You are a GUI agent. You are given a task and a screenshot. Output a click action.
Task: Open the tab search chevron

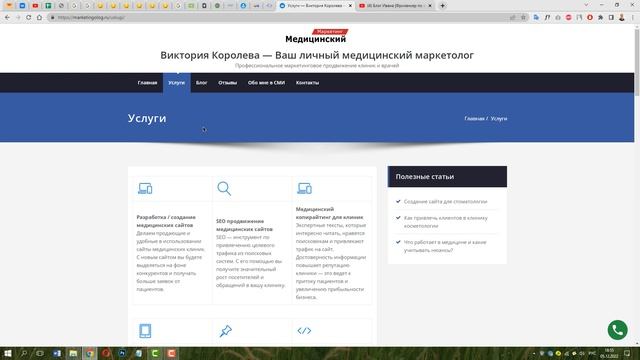point(586,5)
